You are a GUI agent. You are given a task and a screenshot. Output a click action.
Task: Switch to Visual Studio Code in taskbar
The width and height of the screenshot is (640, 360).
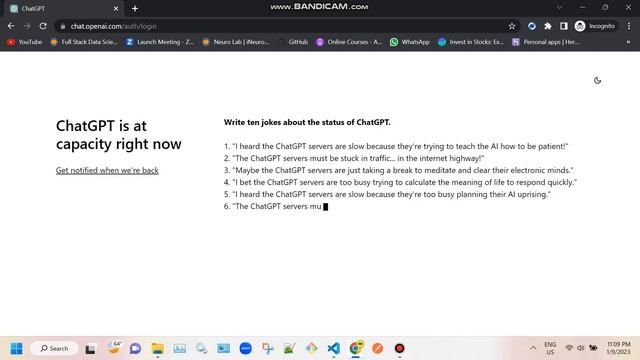pos(333,348)
